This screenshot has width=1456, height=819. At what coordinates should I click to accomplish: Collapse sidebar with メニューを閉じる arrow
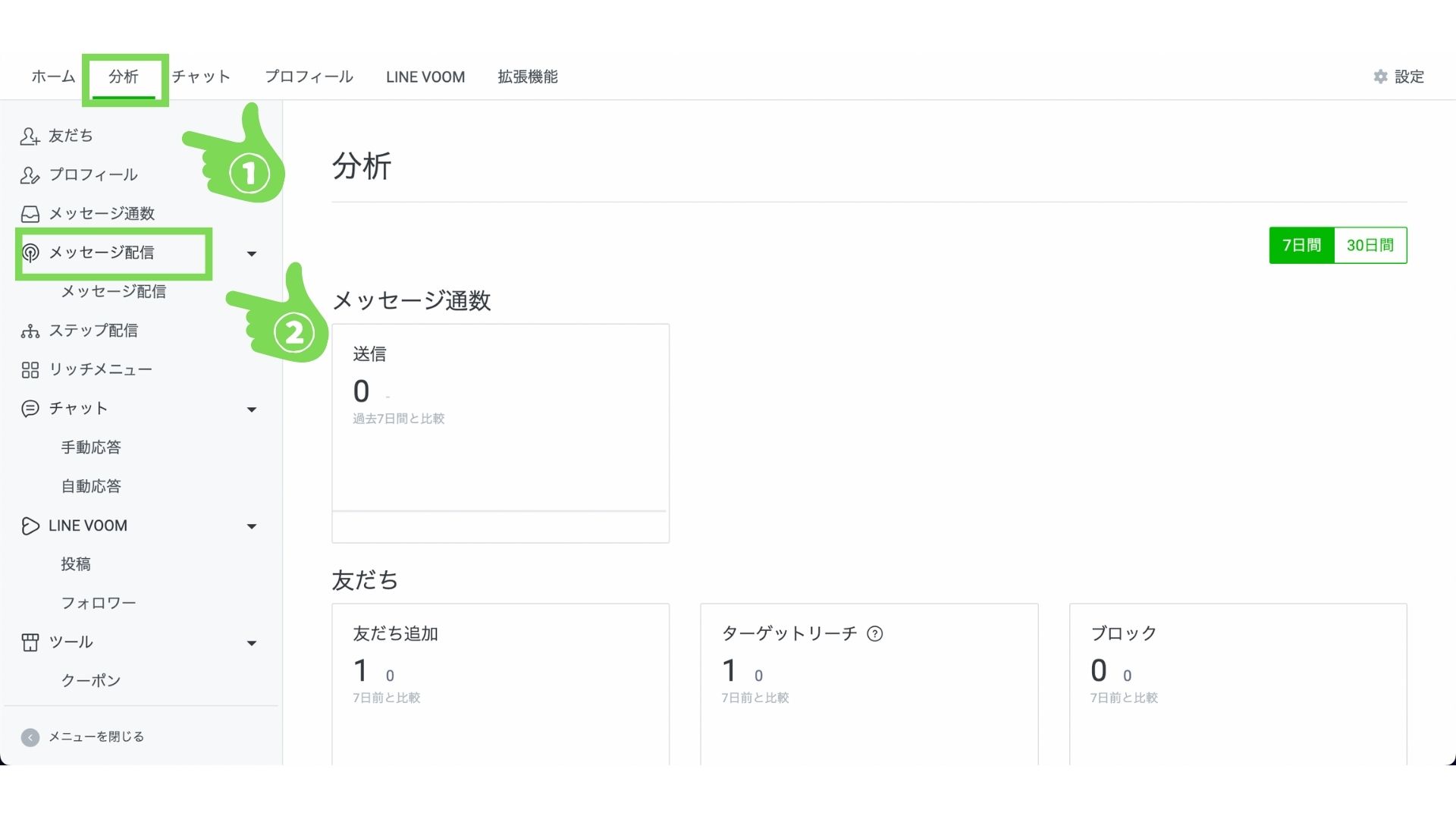30,737
